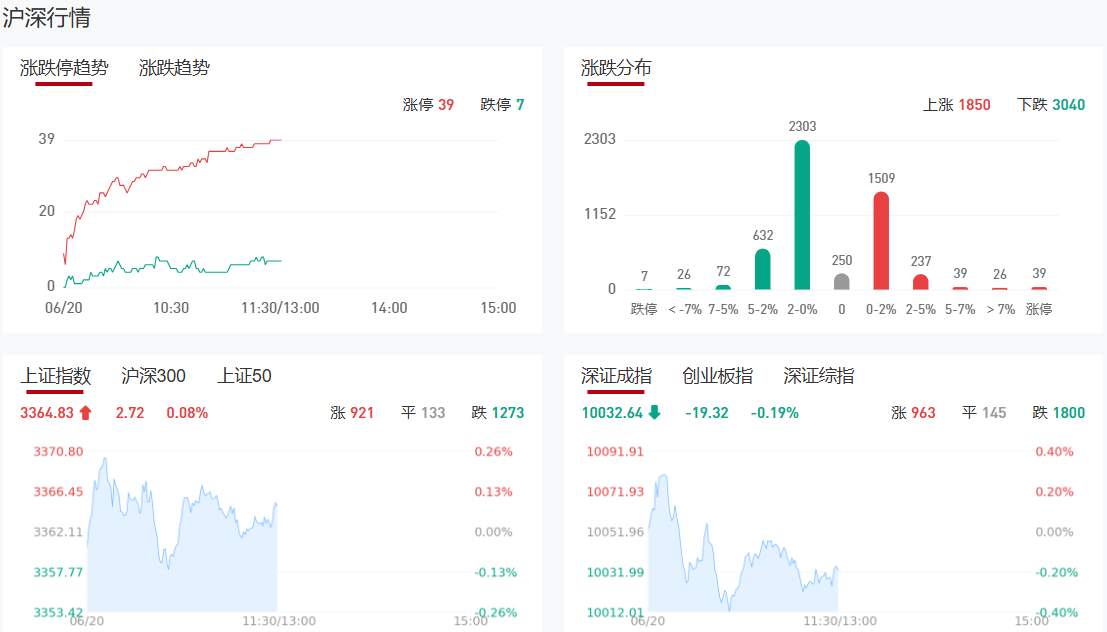Viewport: 1107px width, 632px height.
Task: Switch to the 深证综指 tab
Action: click(x=819, y=376)
